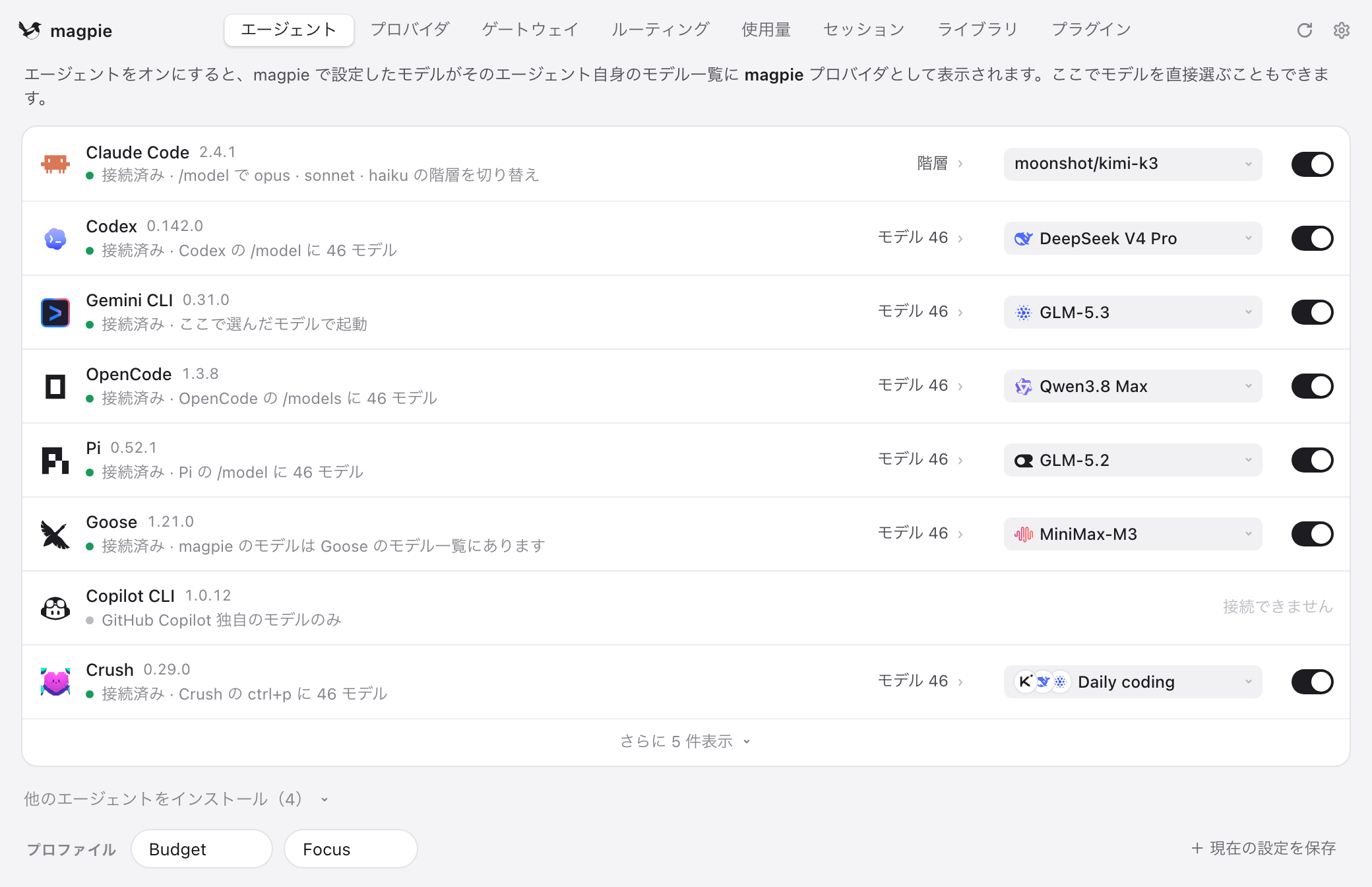Click the OpenCode agent icon
This screenshot has width=1372, height=887.
tap(55, 386)
